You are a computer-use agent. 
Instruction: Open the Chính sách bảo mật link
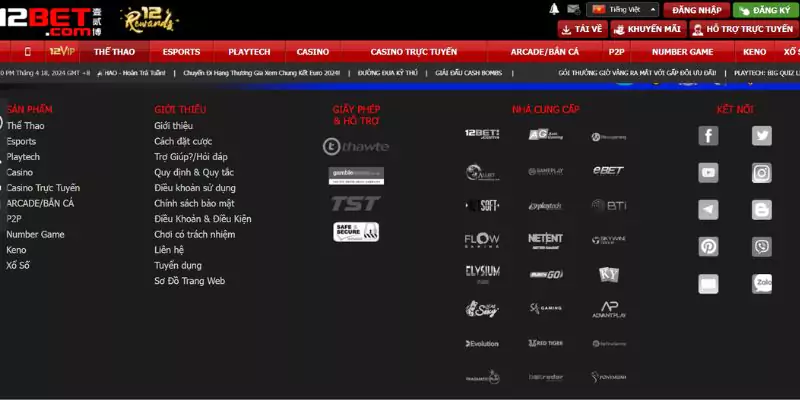(194, 203)
